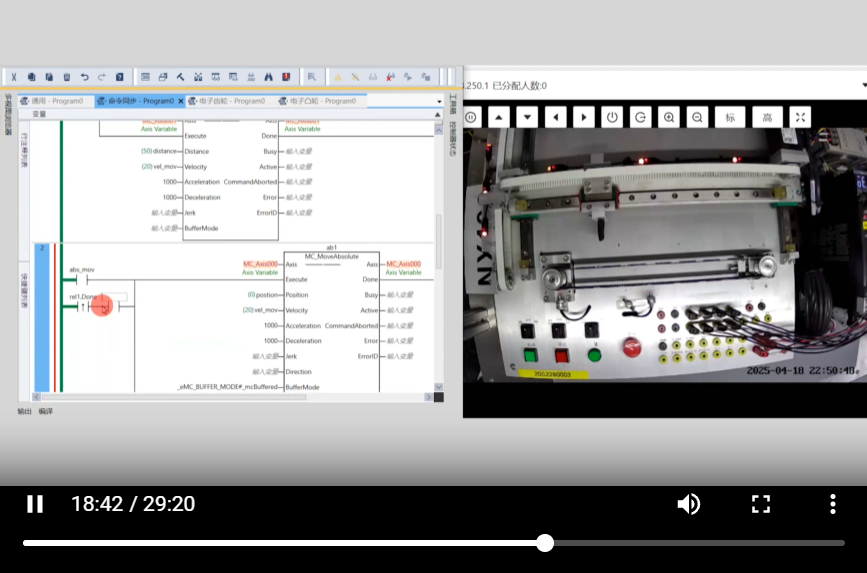Pause the camera stream

(x=472, y=117)
